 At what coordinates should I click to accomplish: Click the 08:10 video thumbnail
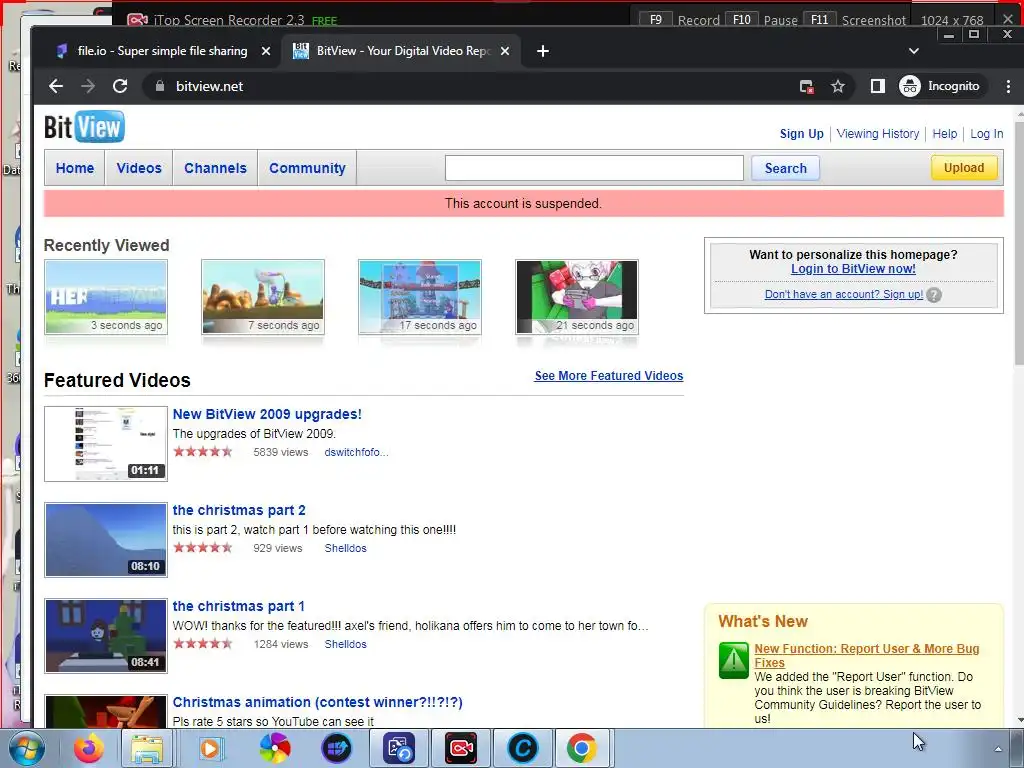pos(106,540)
